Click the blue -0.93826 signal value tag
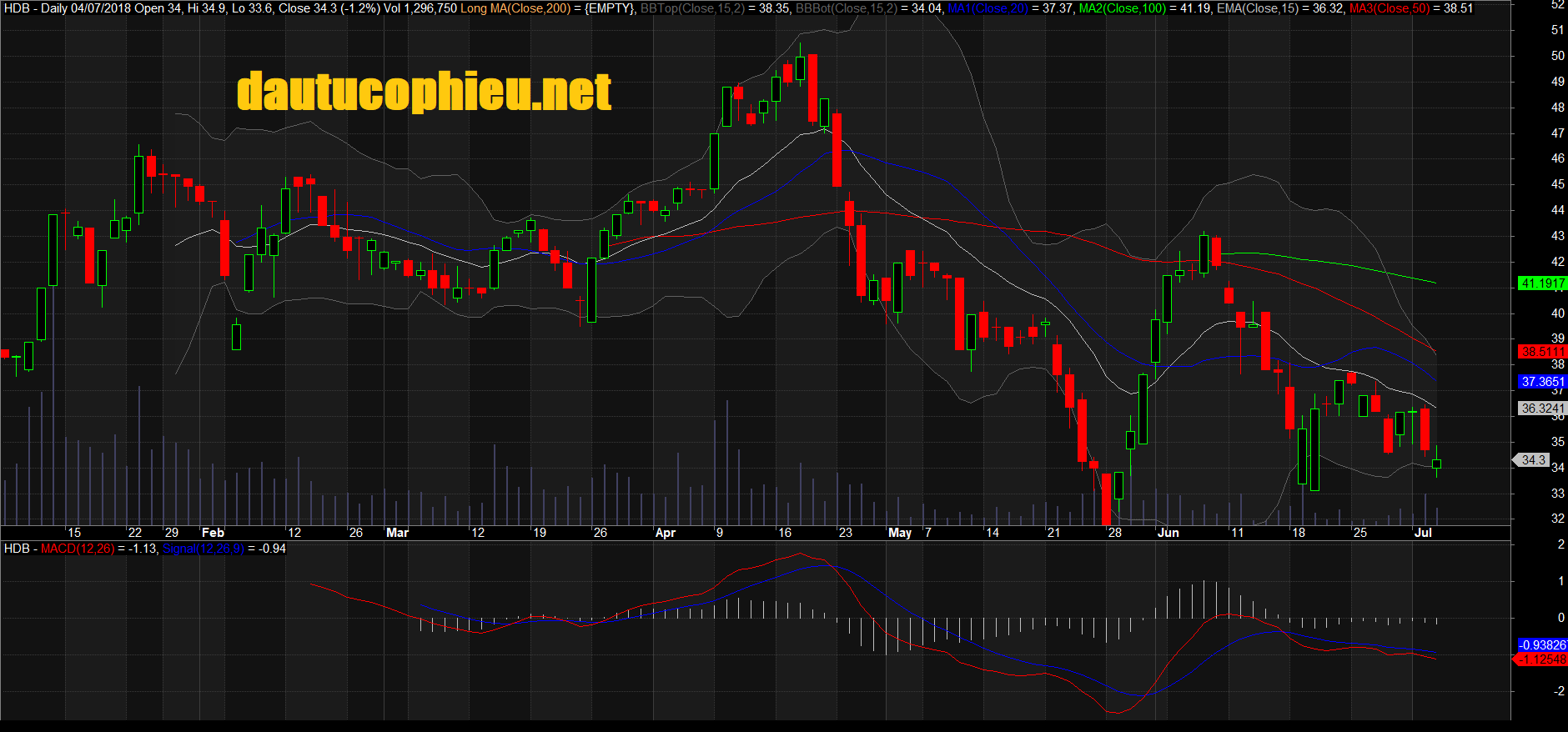The width and height of the screenshot is (1568, 732). [1541, 645]
